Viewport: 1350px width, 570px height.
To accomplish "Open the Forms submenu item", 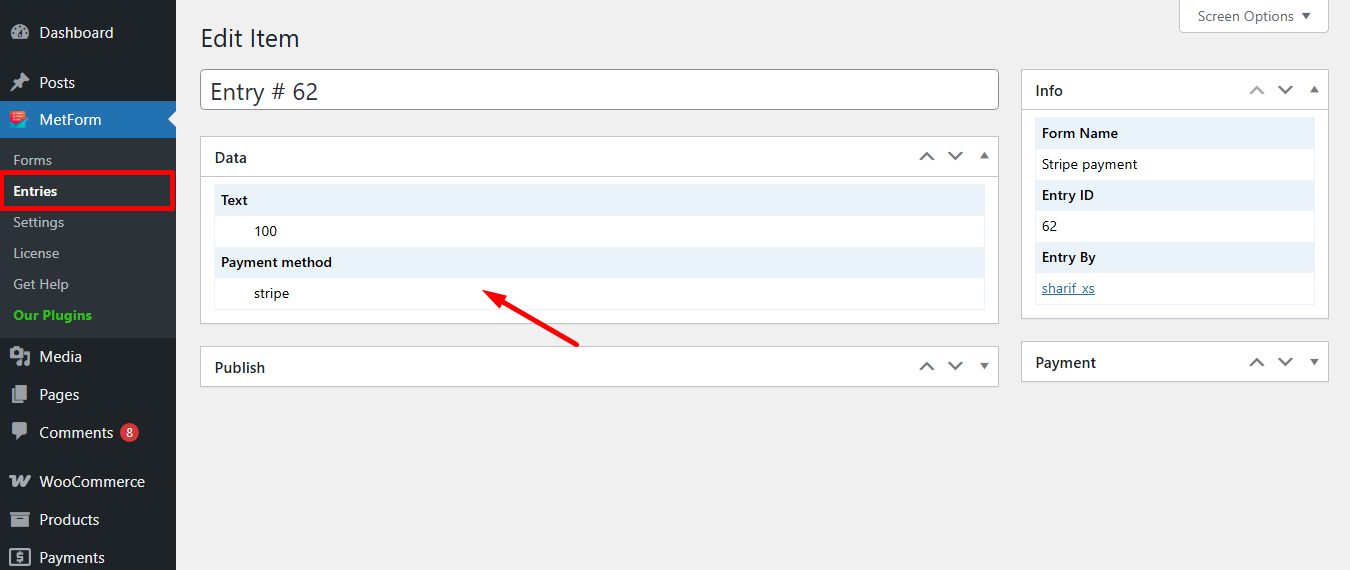I will pyautogui.click(x=33, y=160).
